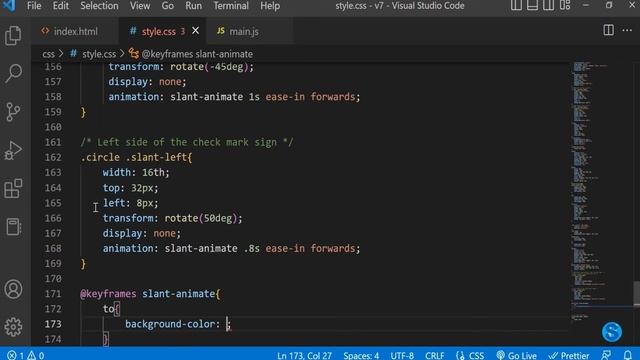Image resolution: width=640 pixels, height=360 pixels.
Task: Click the css folder in the breadcrumb
Action: pyautogui.click(x=48, y=54)
